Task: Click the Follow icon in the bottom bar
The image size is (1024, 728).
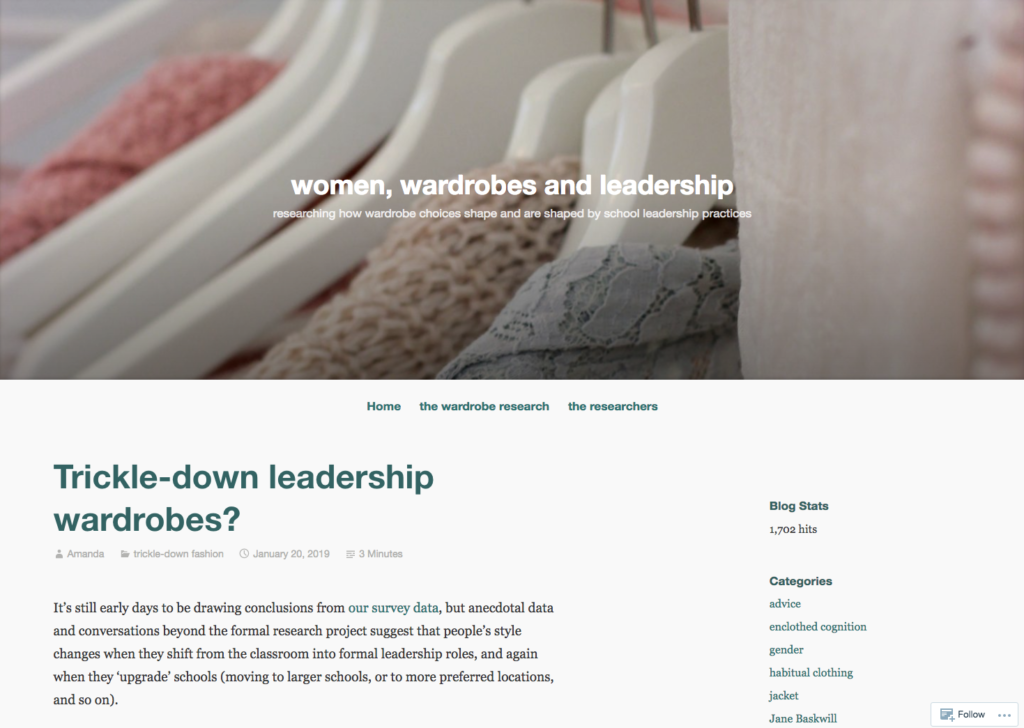Action: (946, 714)
